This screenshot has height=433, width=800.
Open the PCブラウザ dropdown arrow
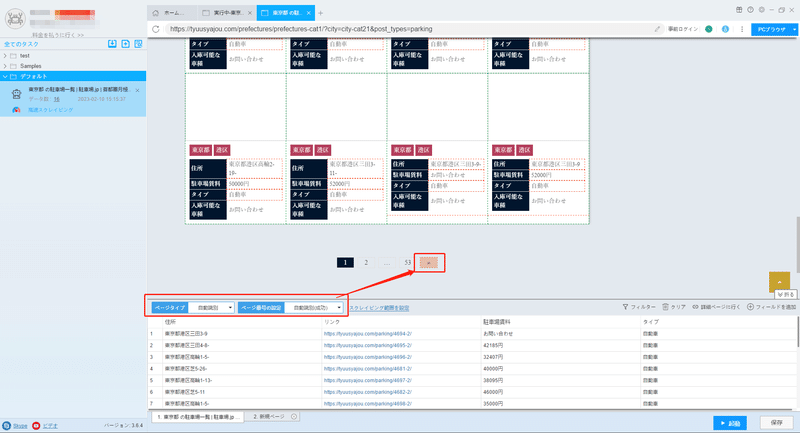[794, 30]
